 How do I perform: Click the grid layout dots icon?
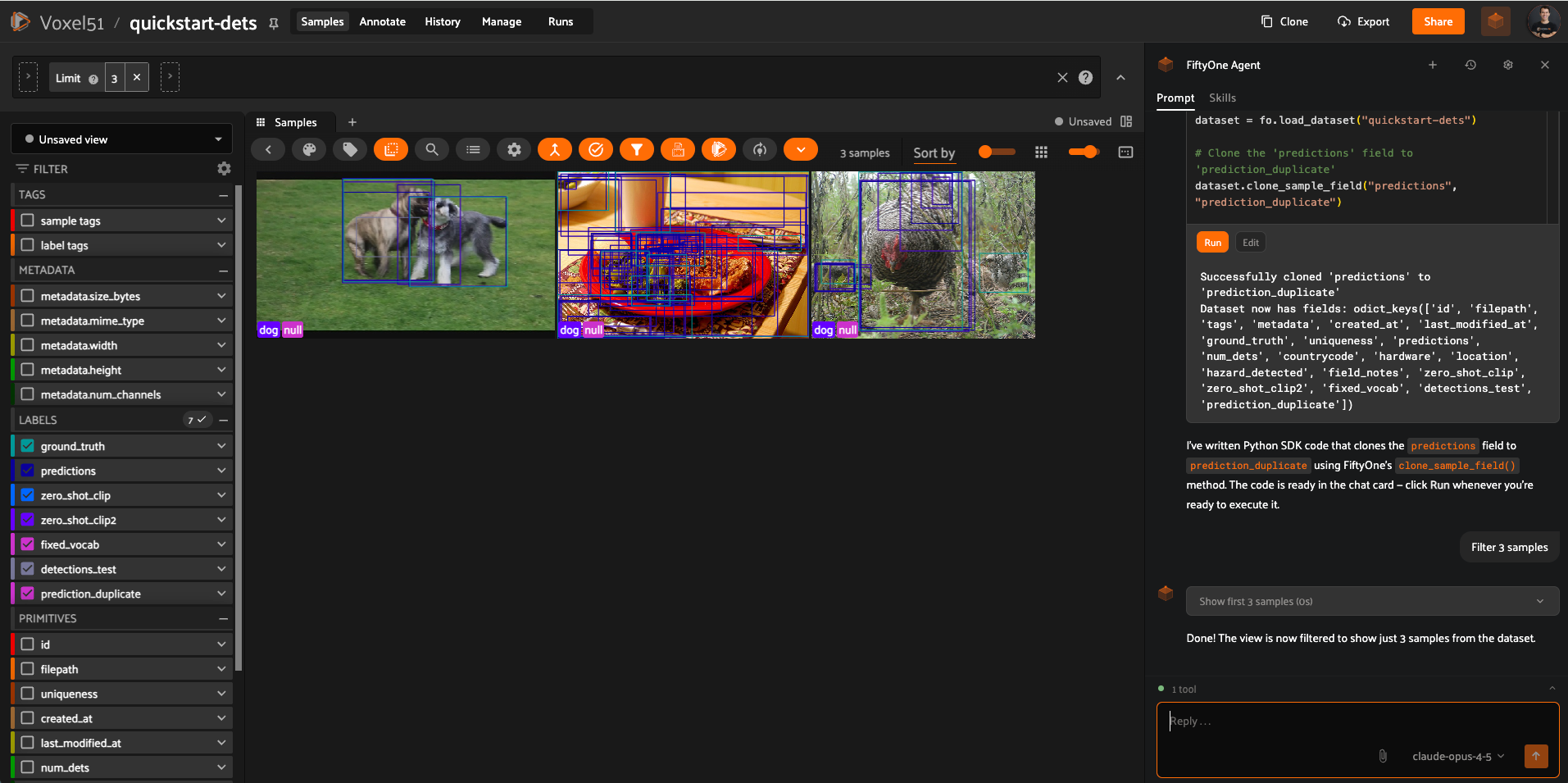click(x=1041, y=153)
